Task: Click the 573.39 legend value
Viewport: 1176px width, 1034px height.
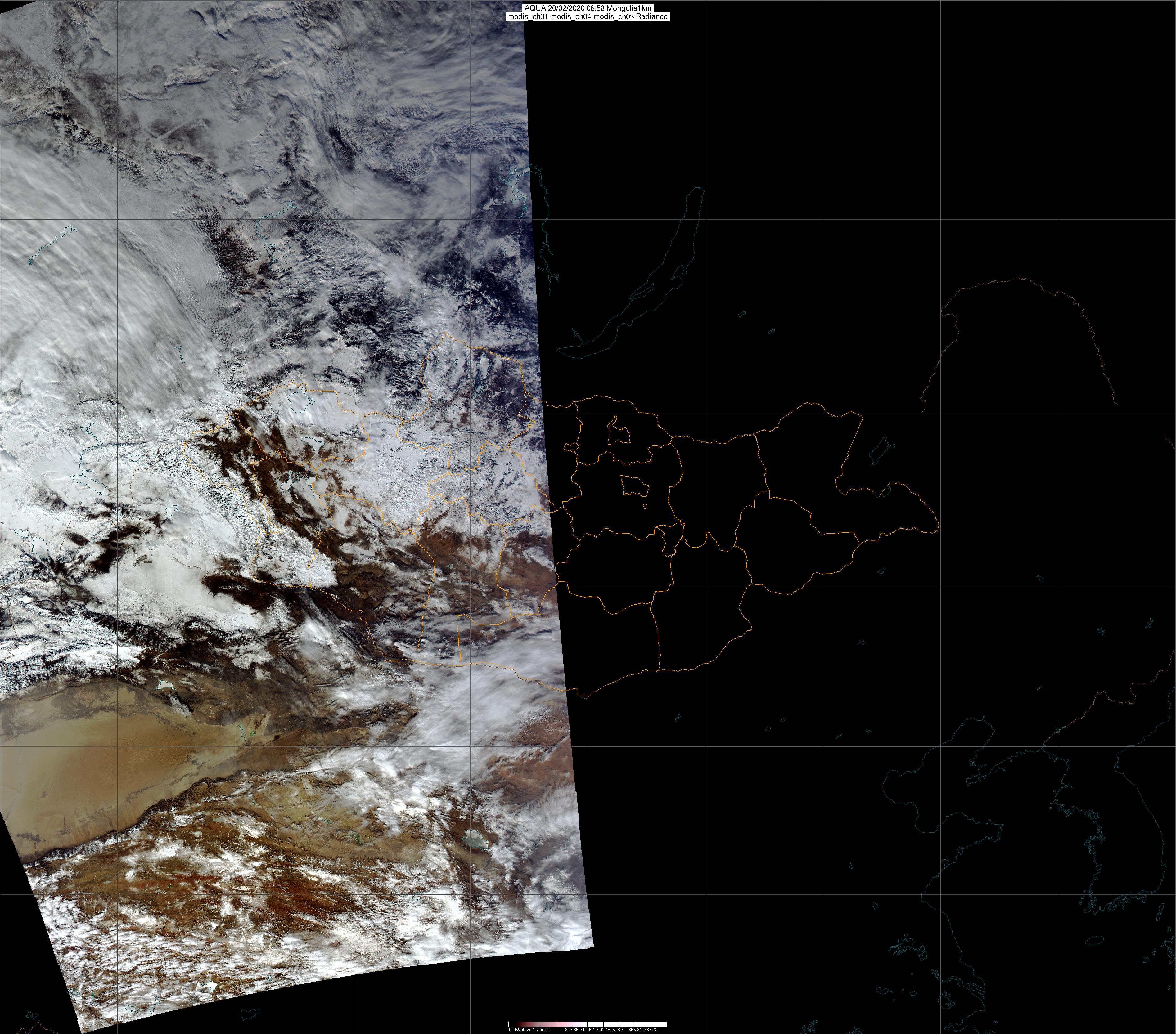Action: click(x=619, y=1030)
